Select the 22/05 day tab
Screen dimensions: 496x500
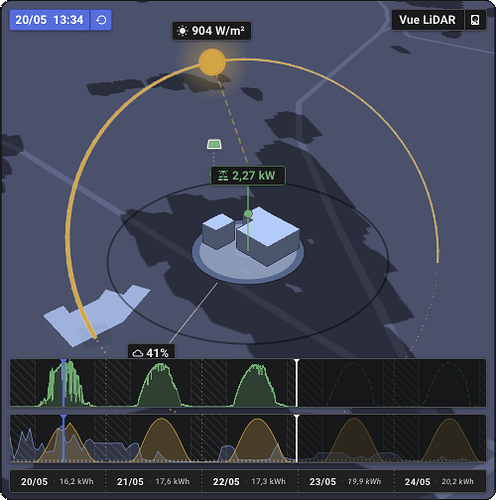tap(249, 481)
